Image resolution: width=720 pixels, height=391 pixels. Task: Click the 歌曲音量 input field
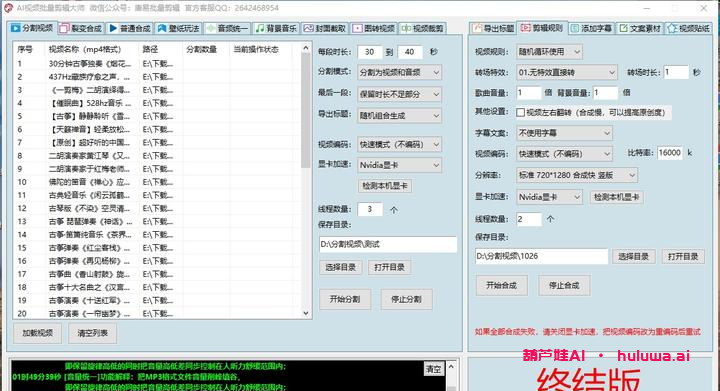coord(529,93)
